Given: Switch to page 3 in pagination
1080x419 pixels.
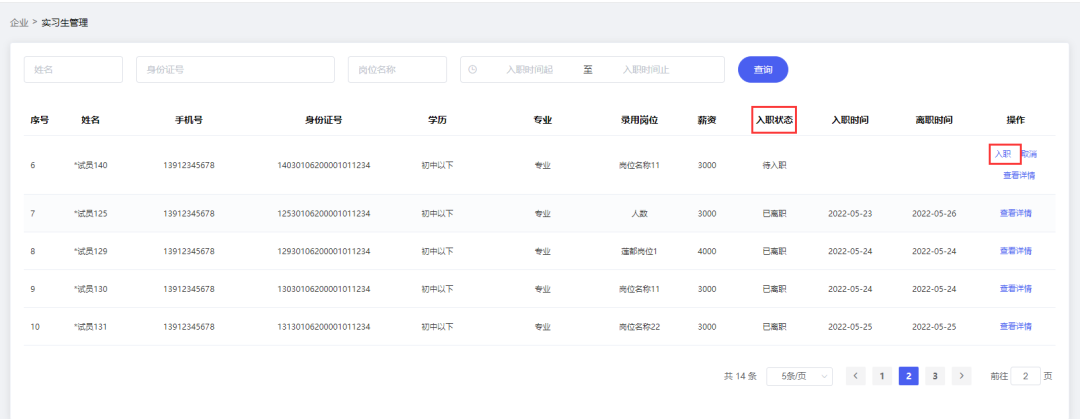Looking at the screenshot, I should click(934, 376).
